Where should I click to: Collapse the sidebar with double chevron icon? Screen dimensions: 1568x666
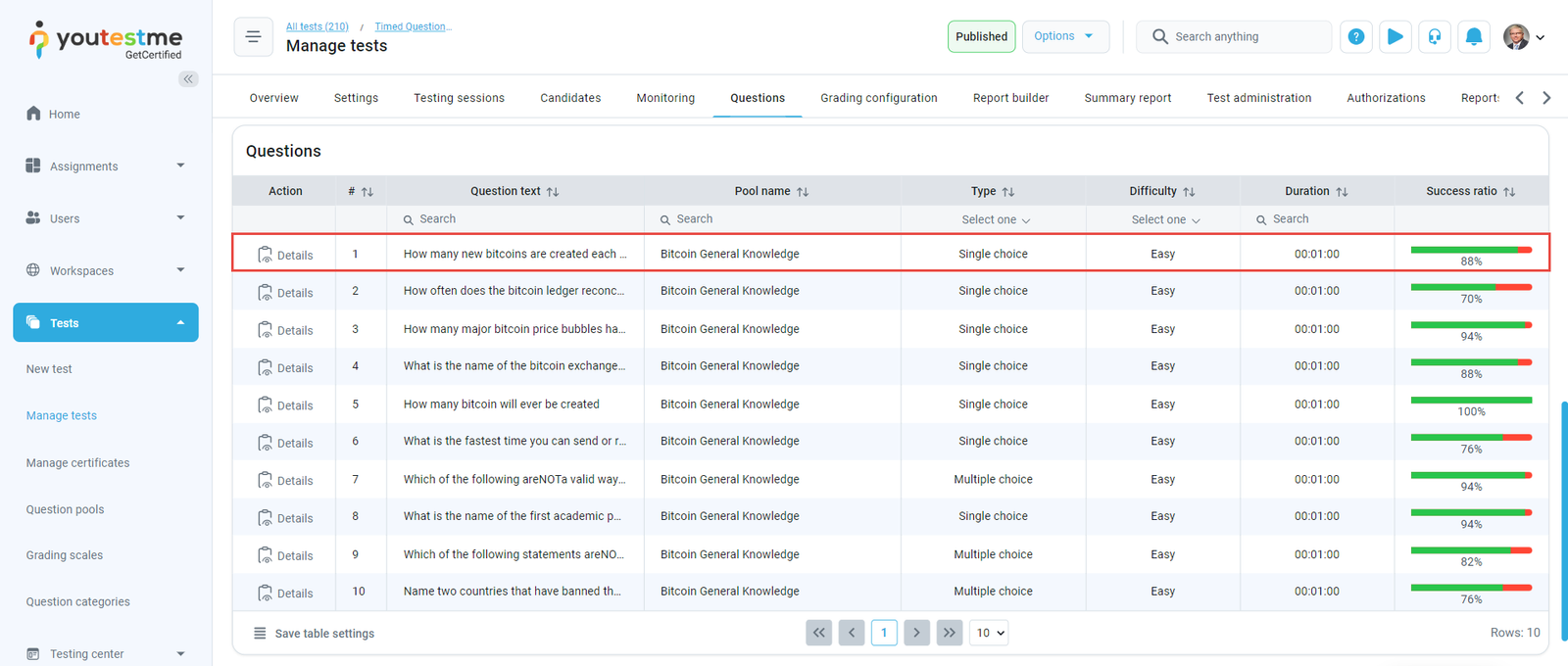point(188,78)
